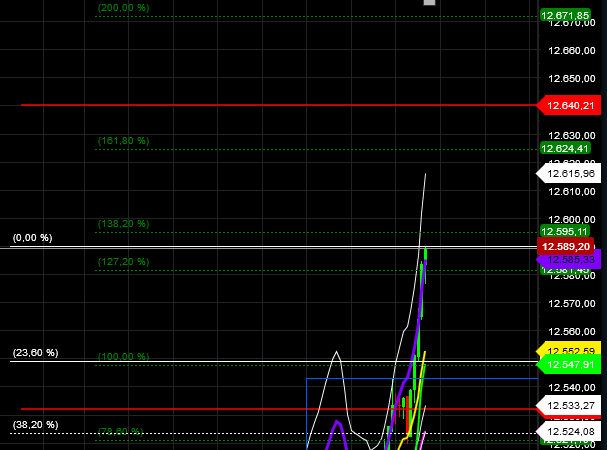Select the (100,00 %) Fibonacci extension label
The width and height of the screenshot is (607, 450).
[x=123, y=356]
